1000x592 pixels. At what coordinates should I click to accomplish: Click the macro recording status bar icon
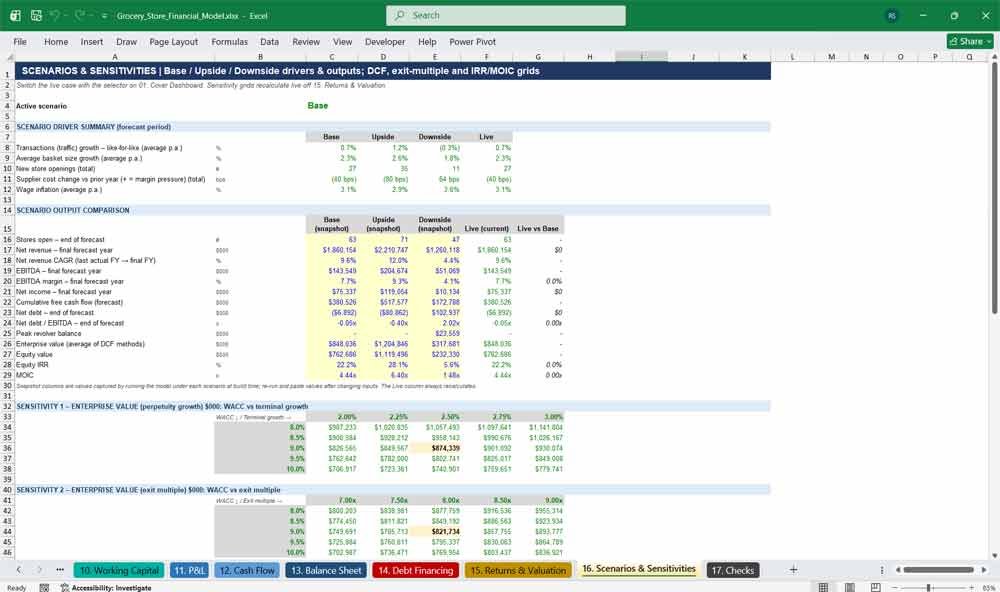[44, 588]
